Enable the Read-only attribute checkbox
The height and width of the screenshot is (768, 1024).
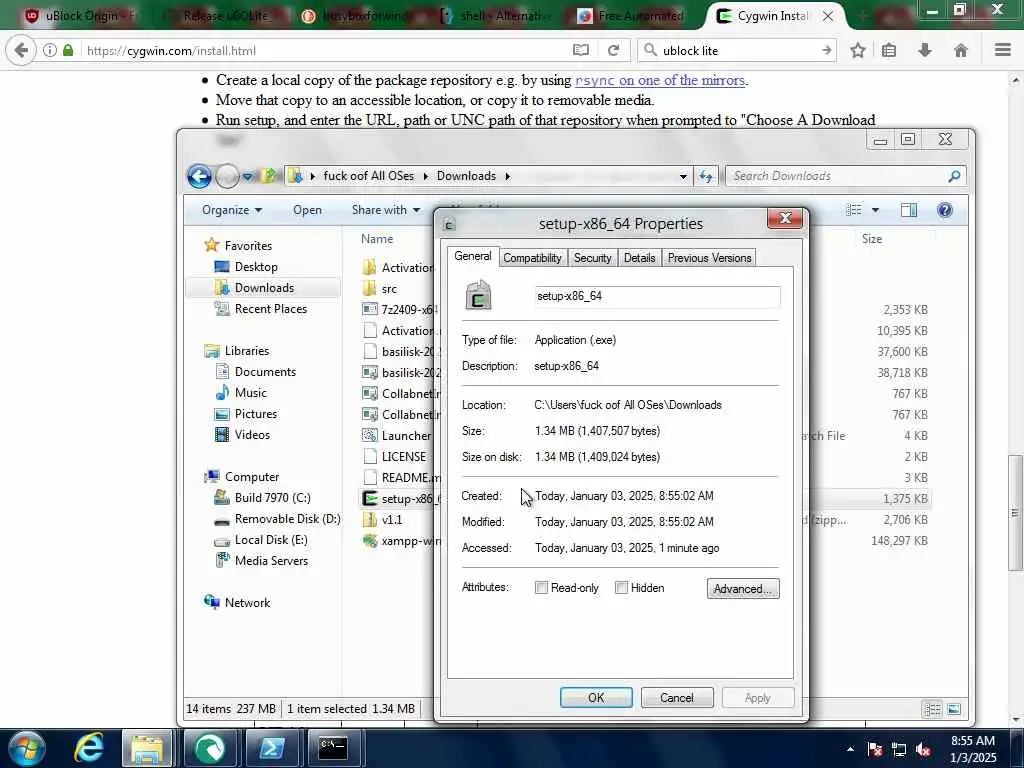click(x=541, y=588)
